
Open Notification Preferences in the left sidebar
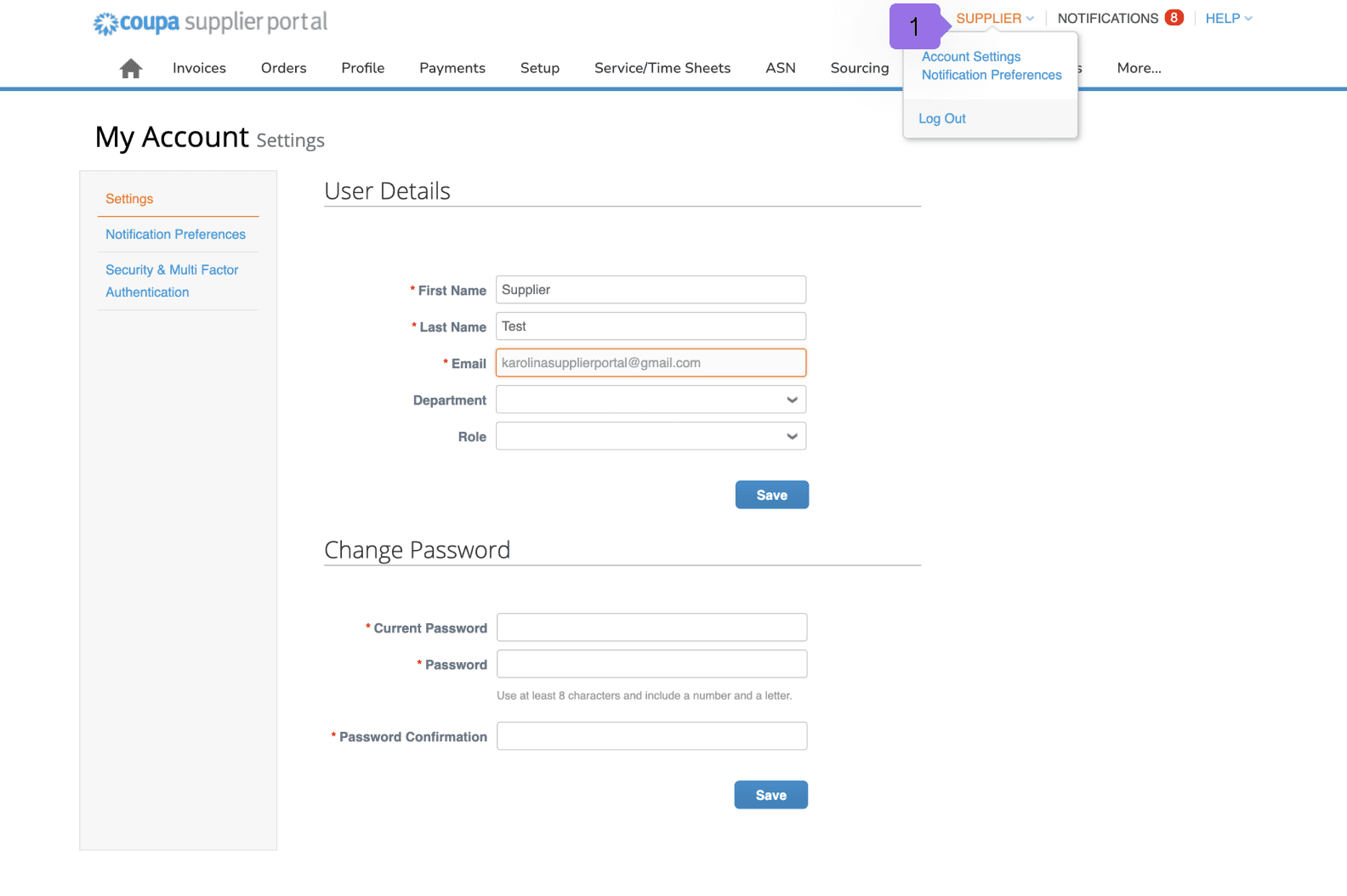175,234
